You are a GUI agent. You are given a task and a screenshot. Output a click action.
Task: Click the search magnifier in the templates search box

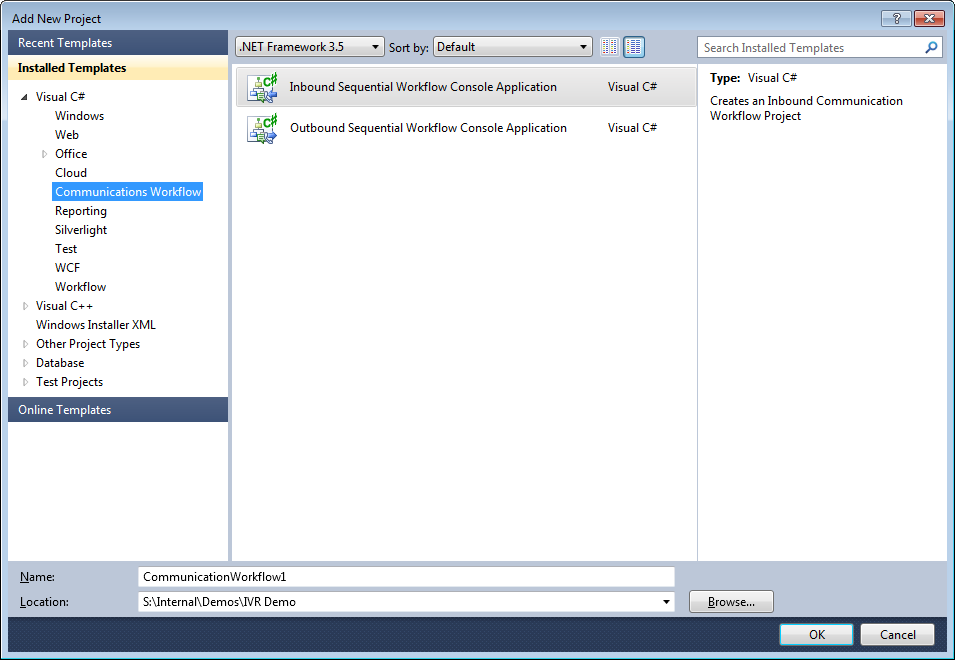click(931, 47)
